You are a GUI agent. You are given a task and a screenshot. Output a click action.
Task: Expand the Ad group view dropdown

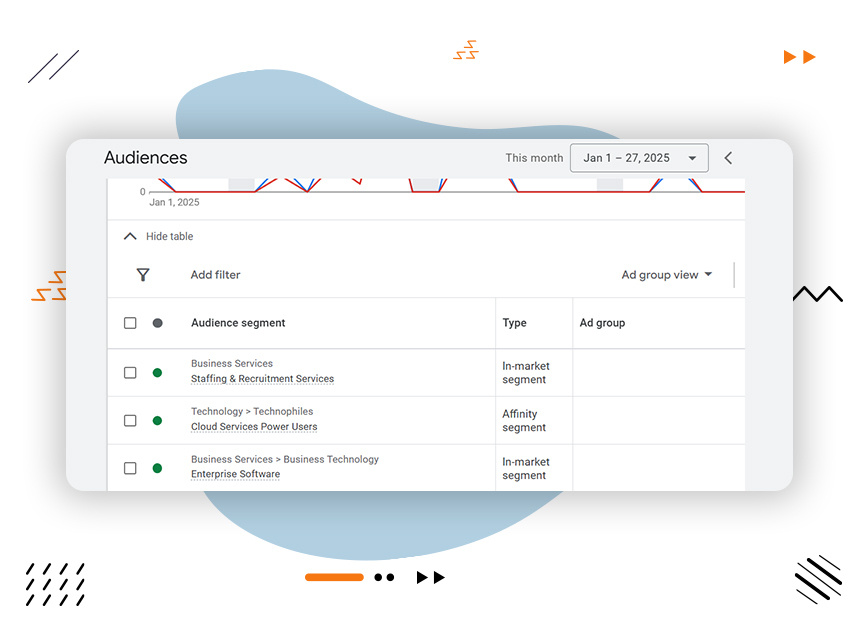[666, 275]
